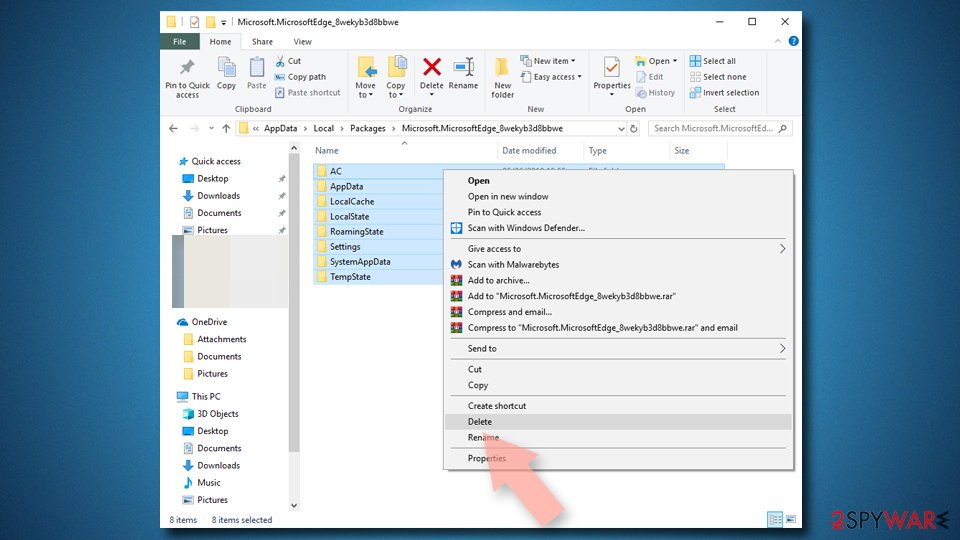
Task: Choose Scan with Windows Defender
Action: pyautogui.click(x=618, y=228)
